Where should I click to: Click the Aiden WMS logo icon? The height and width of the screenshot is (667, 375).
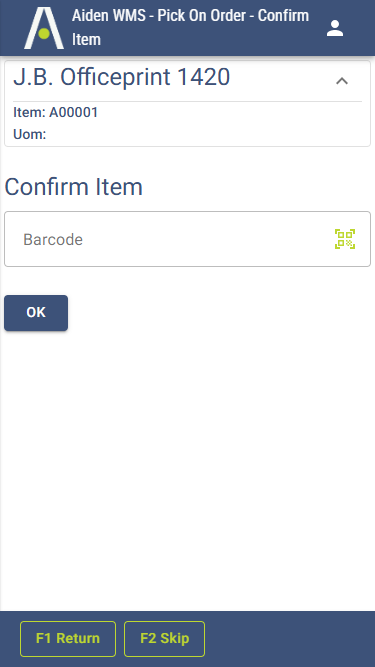[44, 28]
